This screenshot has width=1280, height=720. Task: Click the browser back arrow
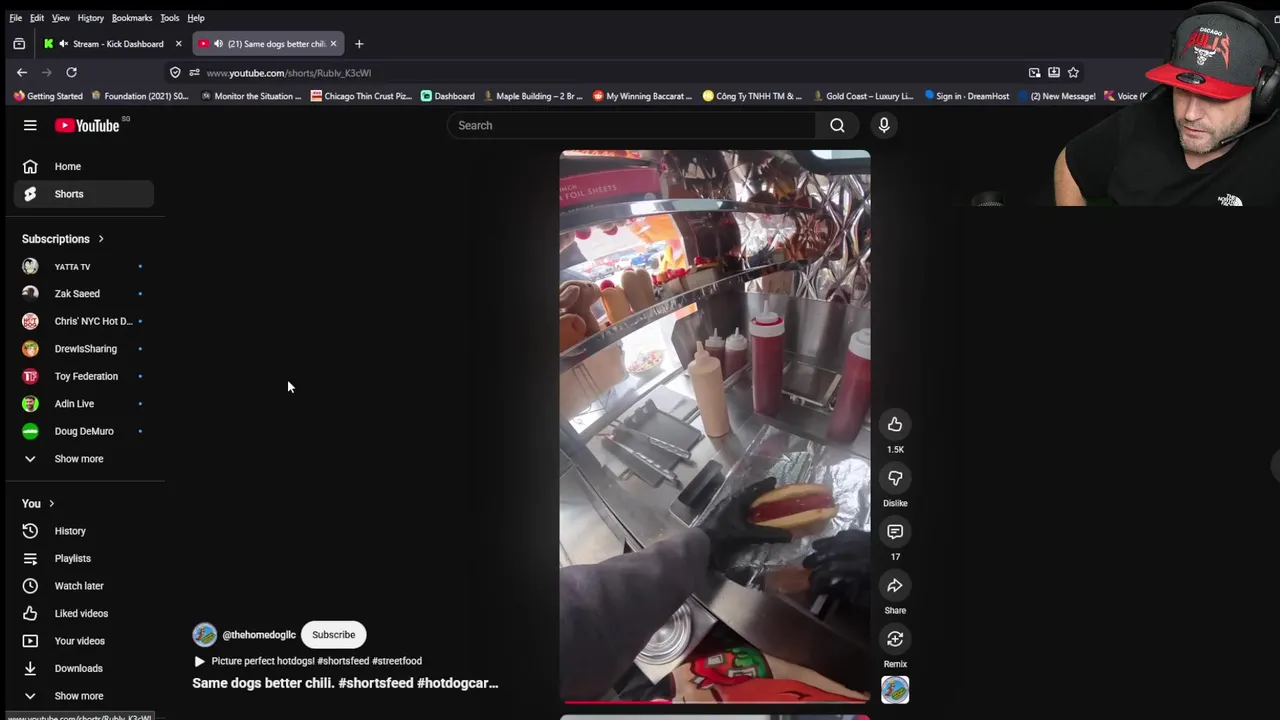(x=22, y=72)
